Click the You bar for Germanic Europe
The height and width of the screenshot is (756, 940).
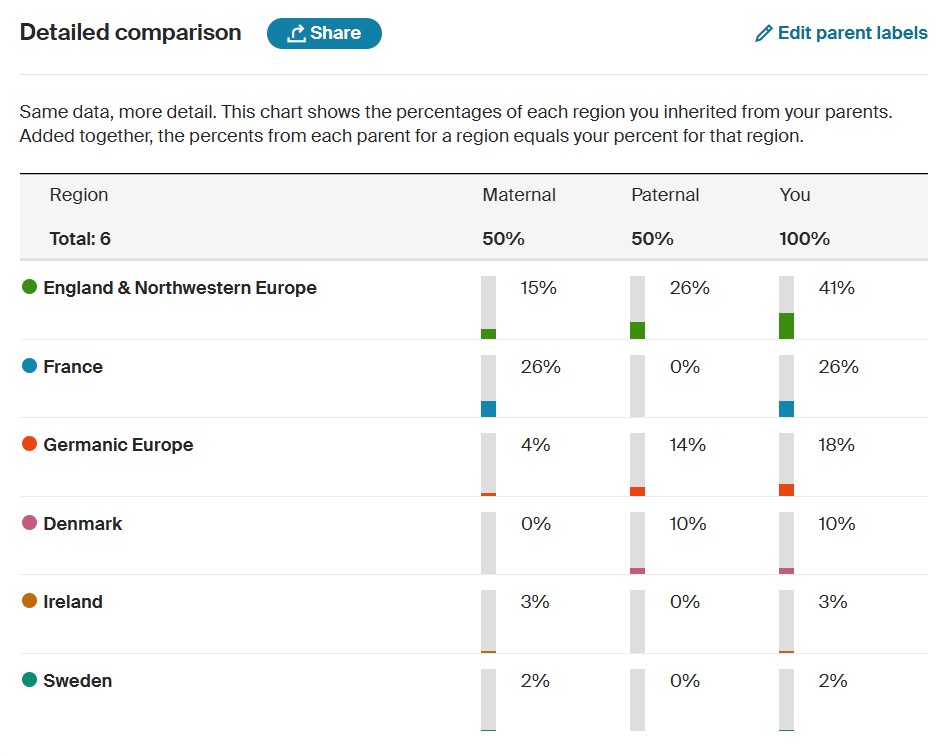point(786,465)
